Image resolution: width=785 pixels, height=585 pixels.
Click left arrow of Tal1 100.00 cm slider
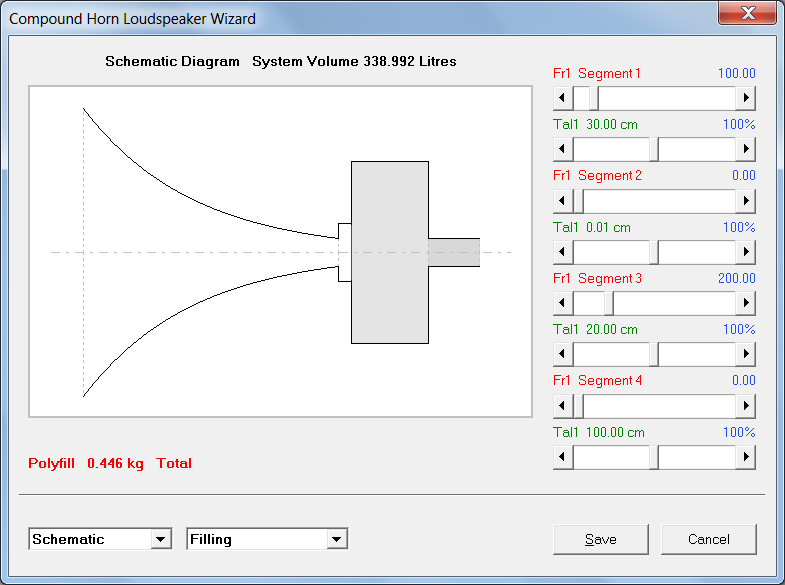pyautogui.click(x=563, y=456)
